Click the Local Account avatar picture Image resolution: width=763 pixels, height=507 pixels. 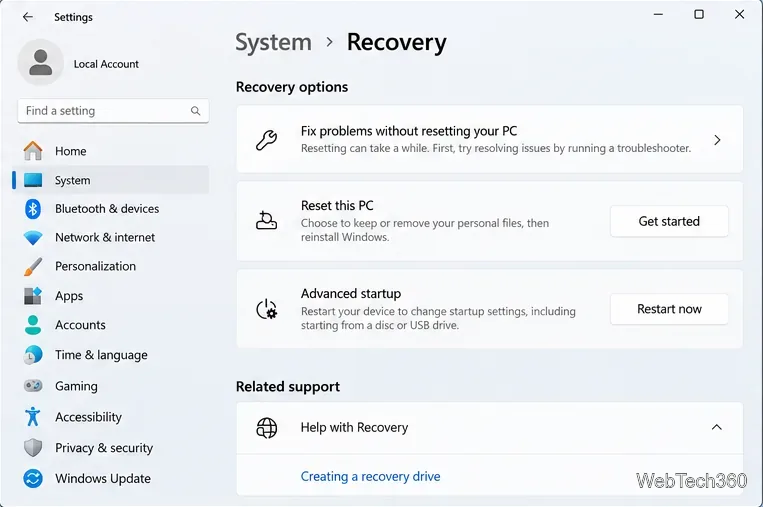click(x=40, y=62)
